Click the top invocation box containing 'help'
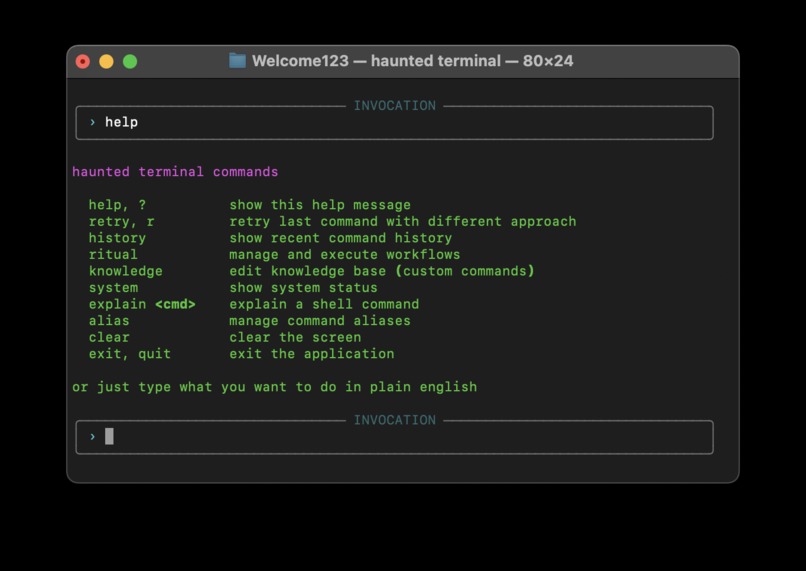Screen dimensions: 806x571 [x=394, y=122]
